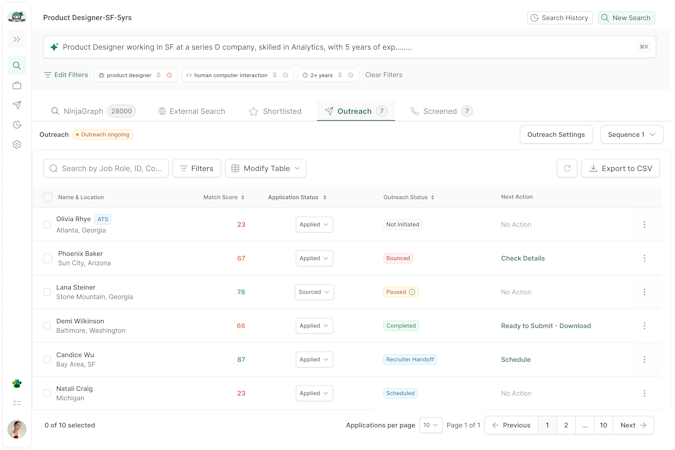Open the applications per page dropdown
This screenshot has height=450, width=675.
click(430, 425)
